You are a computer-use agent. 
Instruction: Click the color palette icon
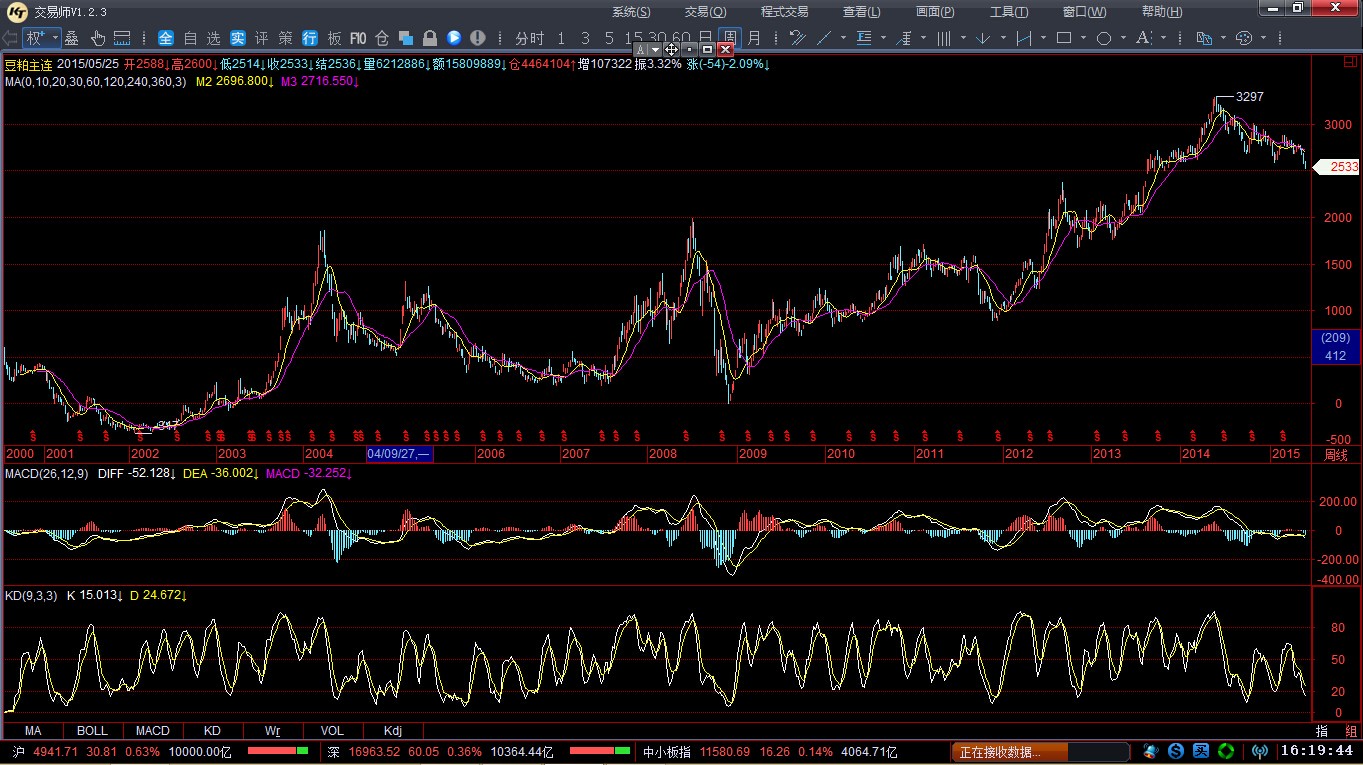tap(1244, 38)
